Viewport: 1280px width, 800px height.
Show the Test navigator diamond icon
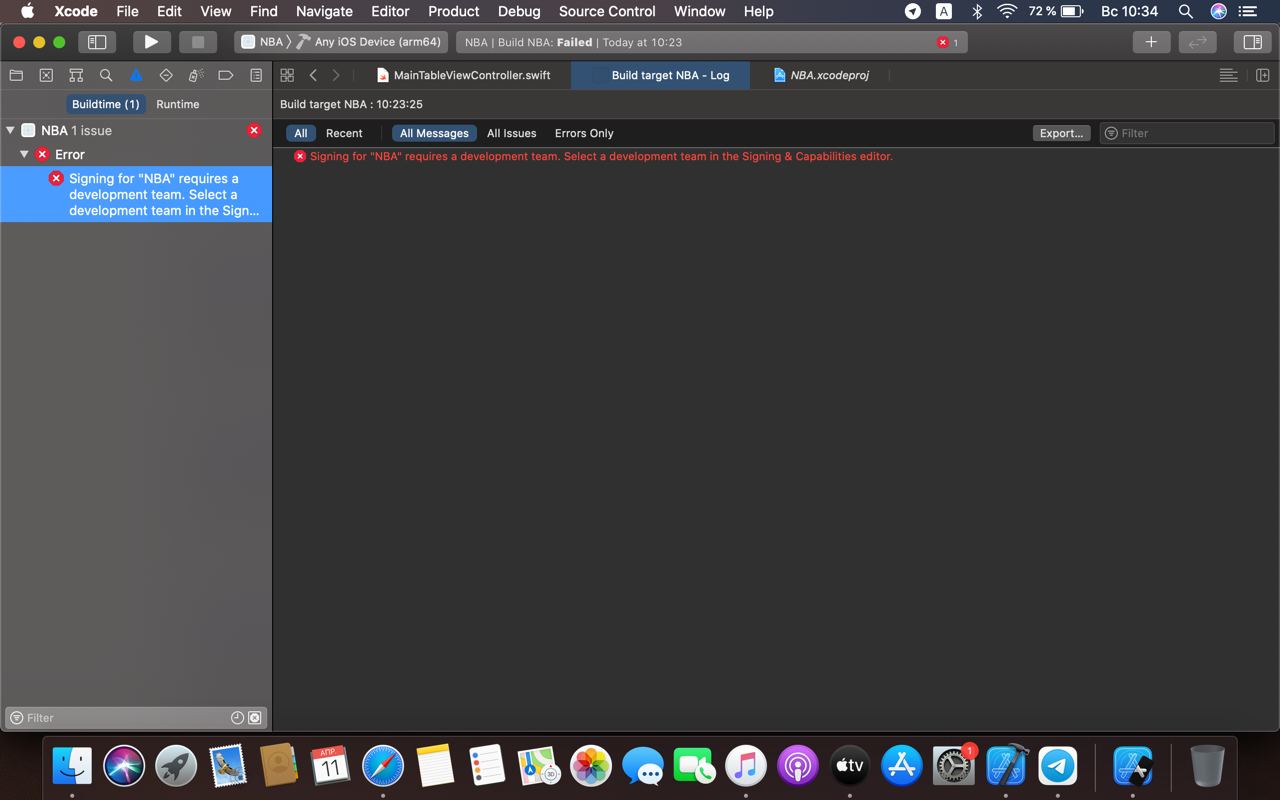click(x=166, y=75)
